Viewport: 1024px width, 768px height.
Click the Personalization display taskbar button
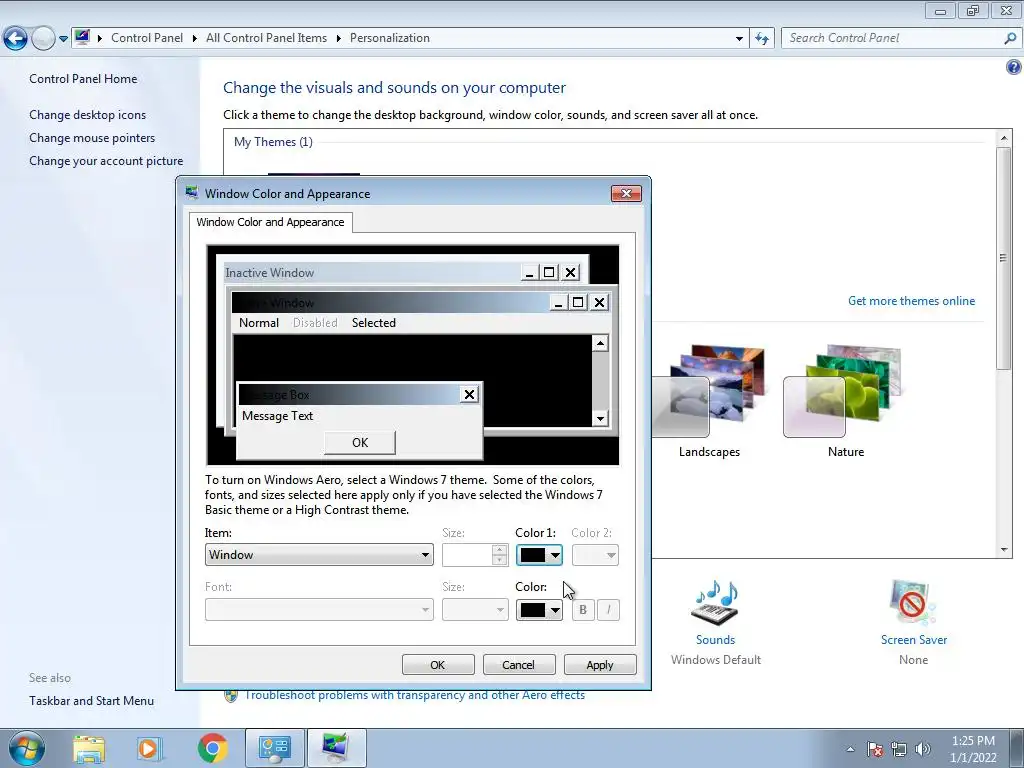click(336, 749)
